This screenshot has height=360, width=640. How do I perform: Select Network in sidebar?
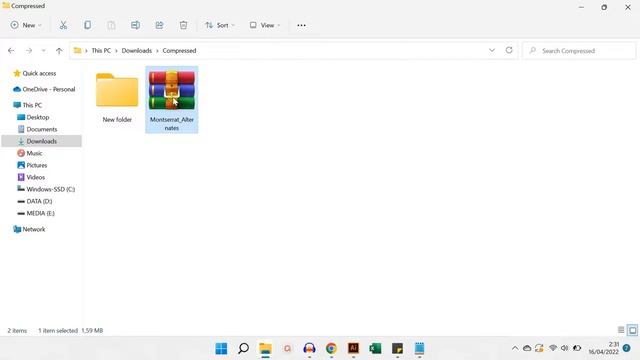(x=33, y=229)
